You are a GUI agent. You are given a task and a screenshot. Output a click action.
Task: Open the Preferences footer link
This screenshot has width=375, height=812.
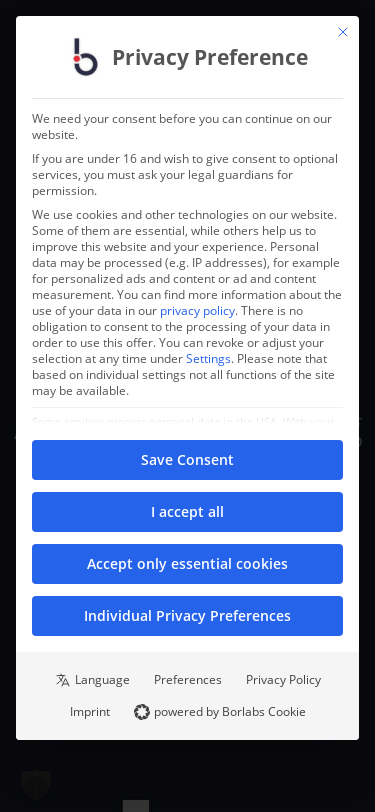[x=188, y=679]
